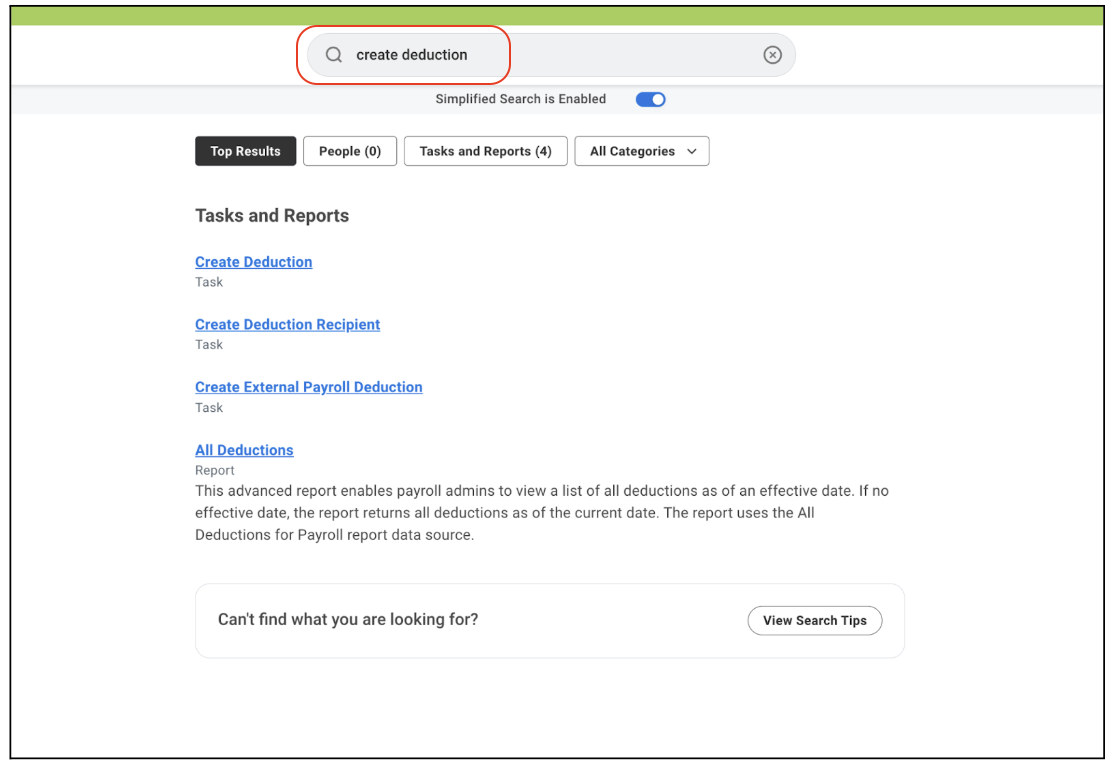The height and width of the screenshot is (767, 1112).
Task: Click the green header bar at the top
Action: coord(557,16)
